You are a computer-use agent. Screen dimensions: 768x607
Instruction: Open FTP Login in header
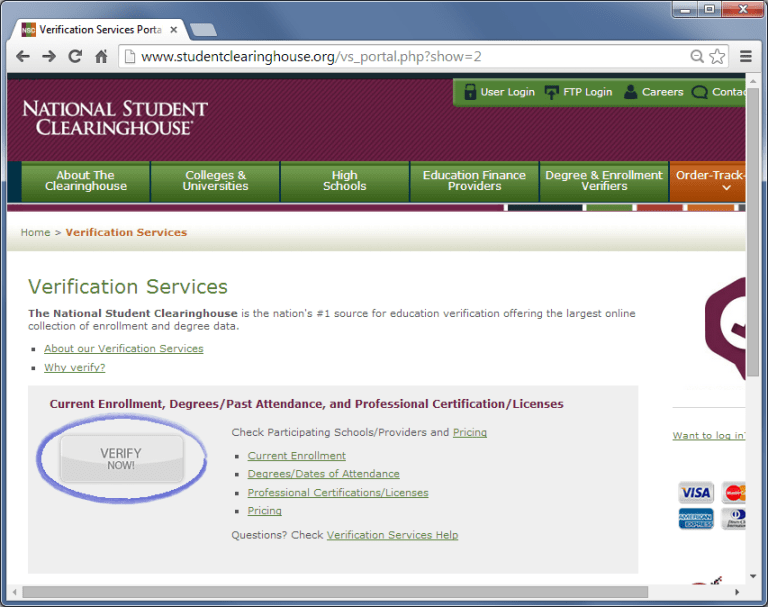coord(578,92)
